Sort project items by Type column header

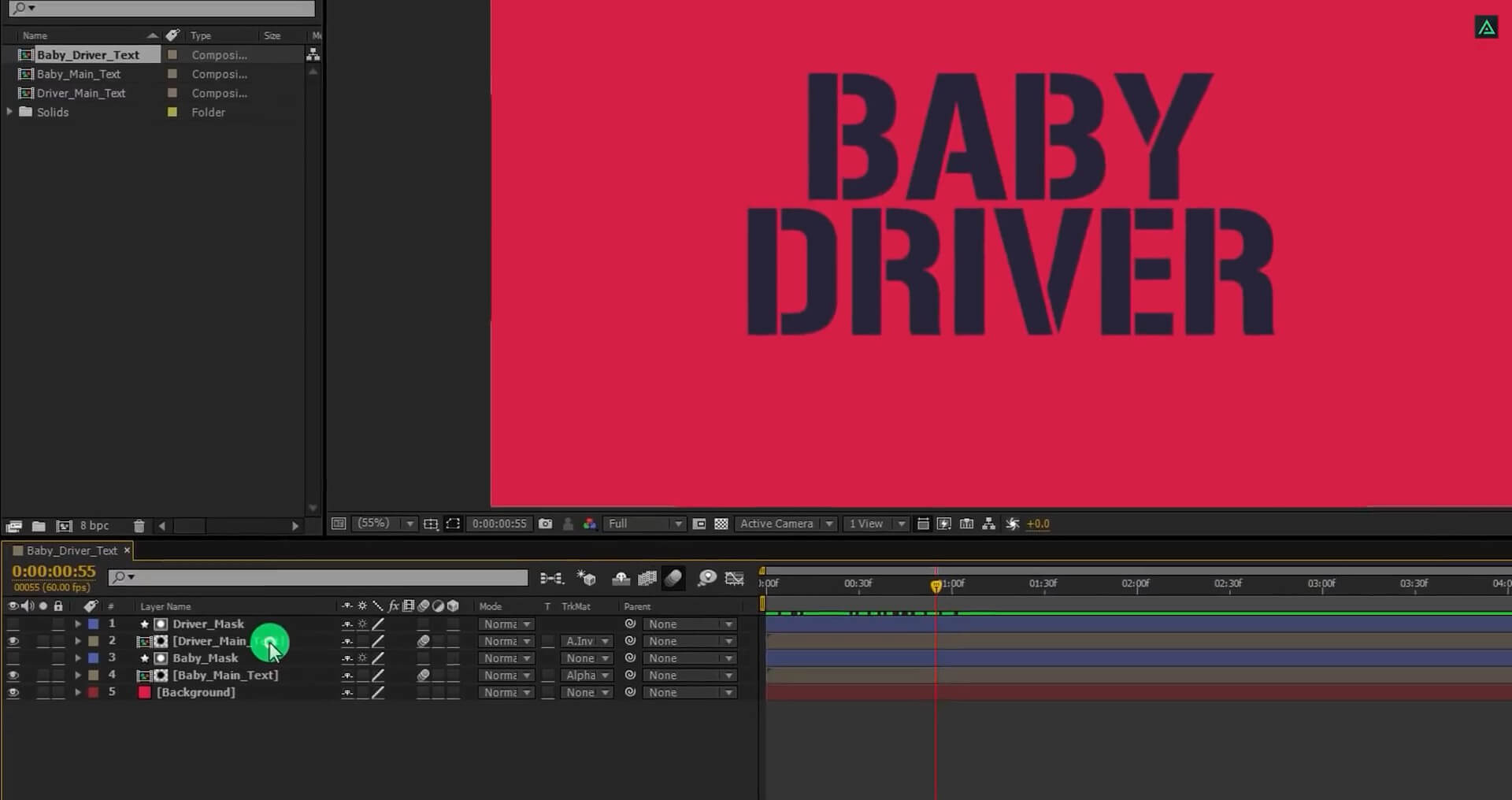201,35
